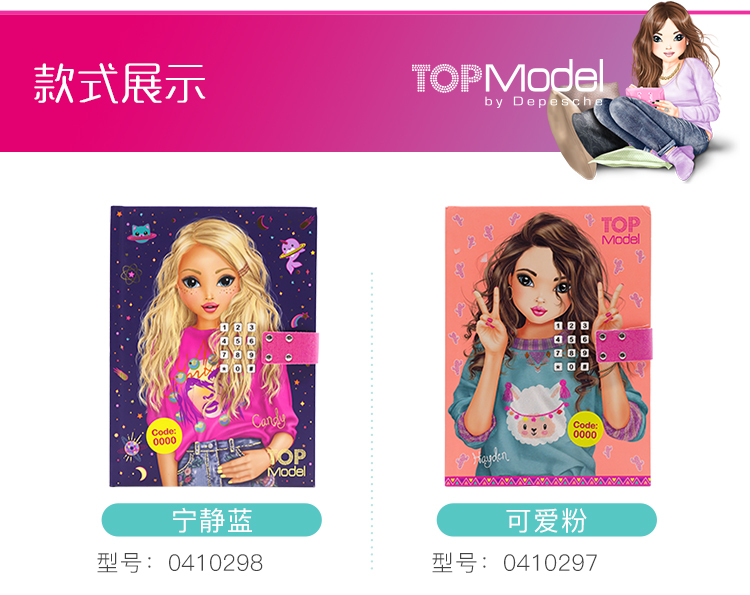Click model number 0410298 text
The image size is (750, 595).
coord(215,563)
